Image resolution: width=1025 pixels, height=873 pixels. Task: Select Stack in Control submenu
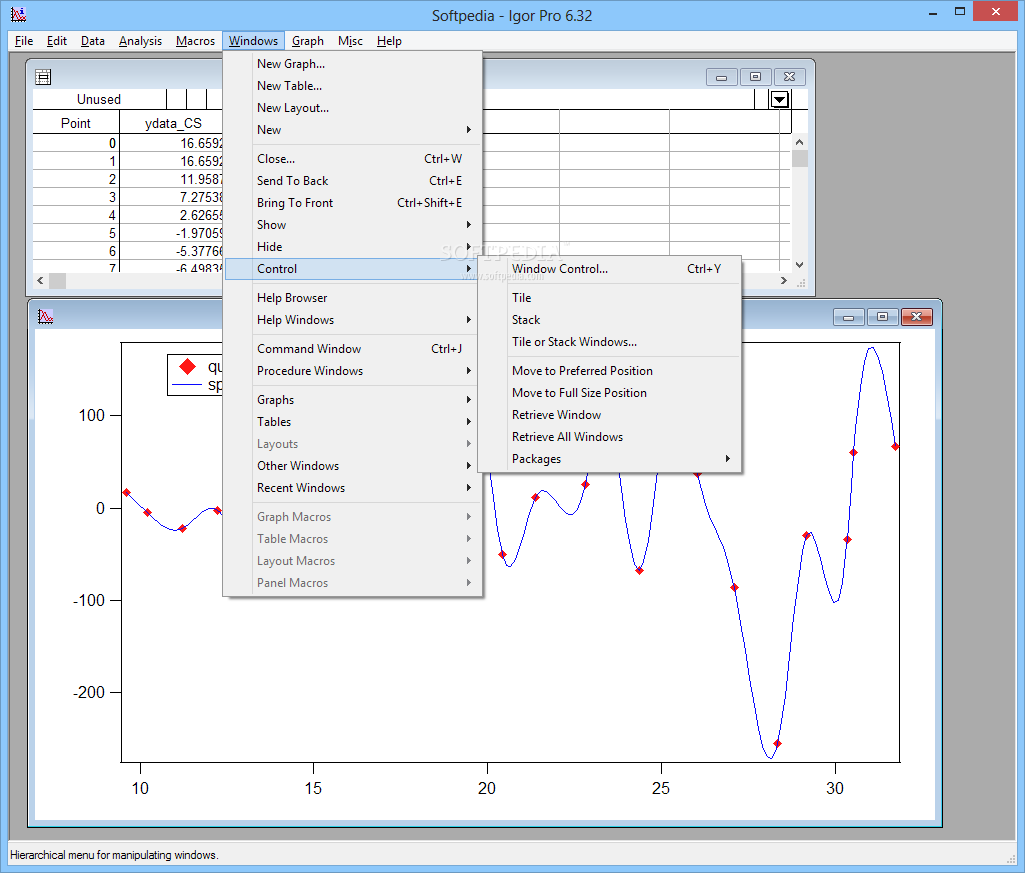coord(610,320)
